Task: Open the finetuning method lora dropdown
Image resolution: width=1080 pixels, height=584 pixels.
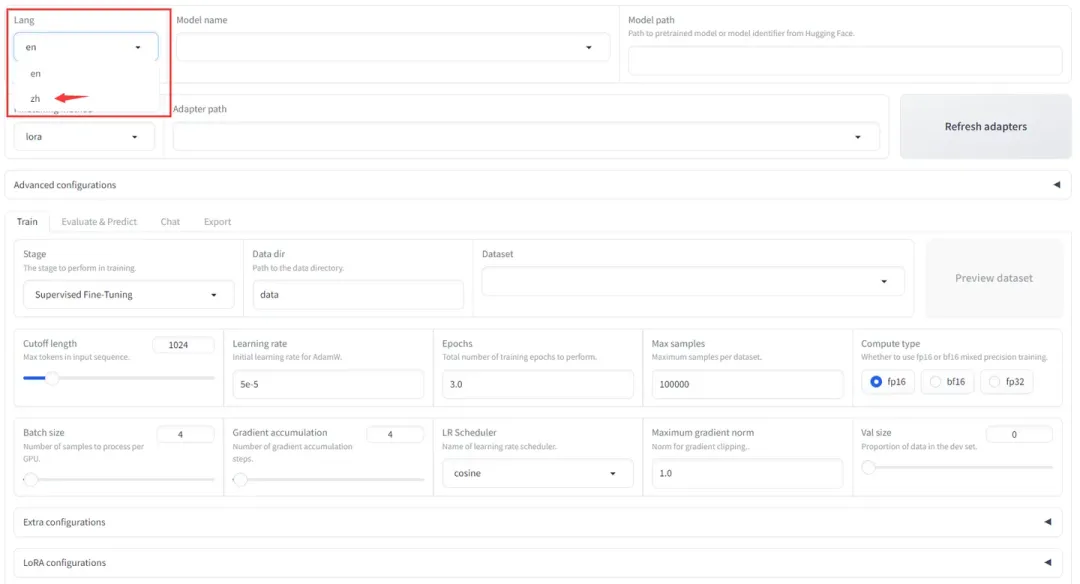Action: pos(83,136)
